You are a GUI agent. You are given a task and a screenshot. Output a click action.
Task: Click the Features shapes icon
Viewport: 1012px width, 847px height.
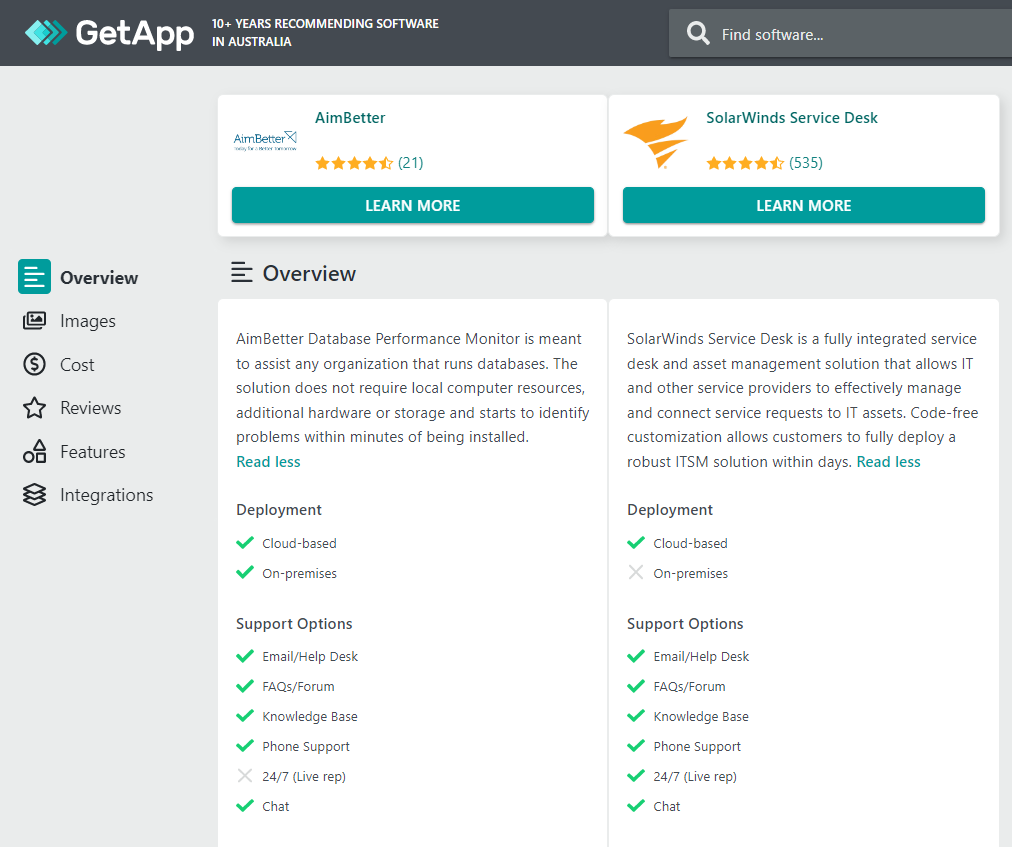coord(34,452)
